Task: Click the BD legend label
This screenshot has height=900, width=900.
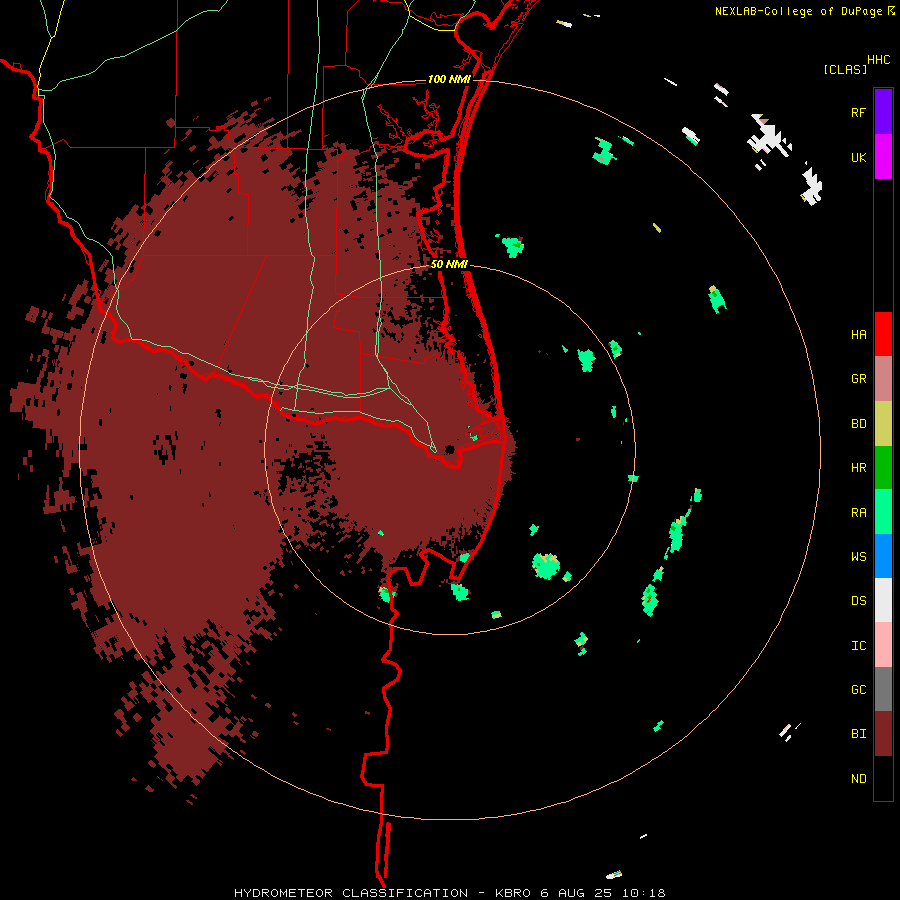Action: 859,424
